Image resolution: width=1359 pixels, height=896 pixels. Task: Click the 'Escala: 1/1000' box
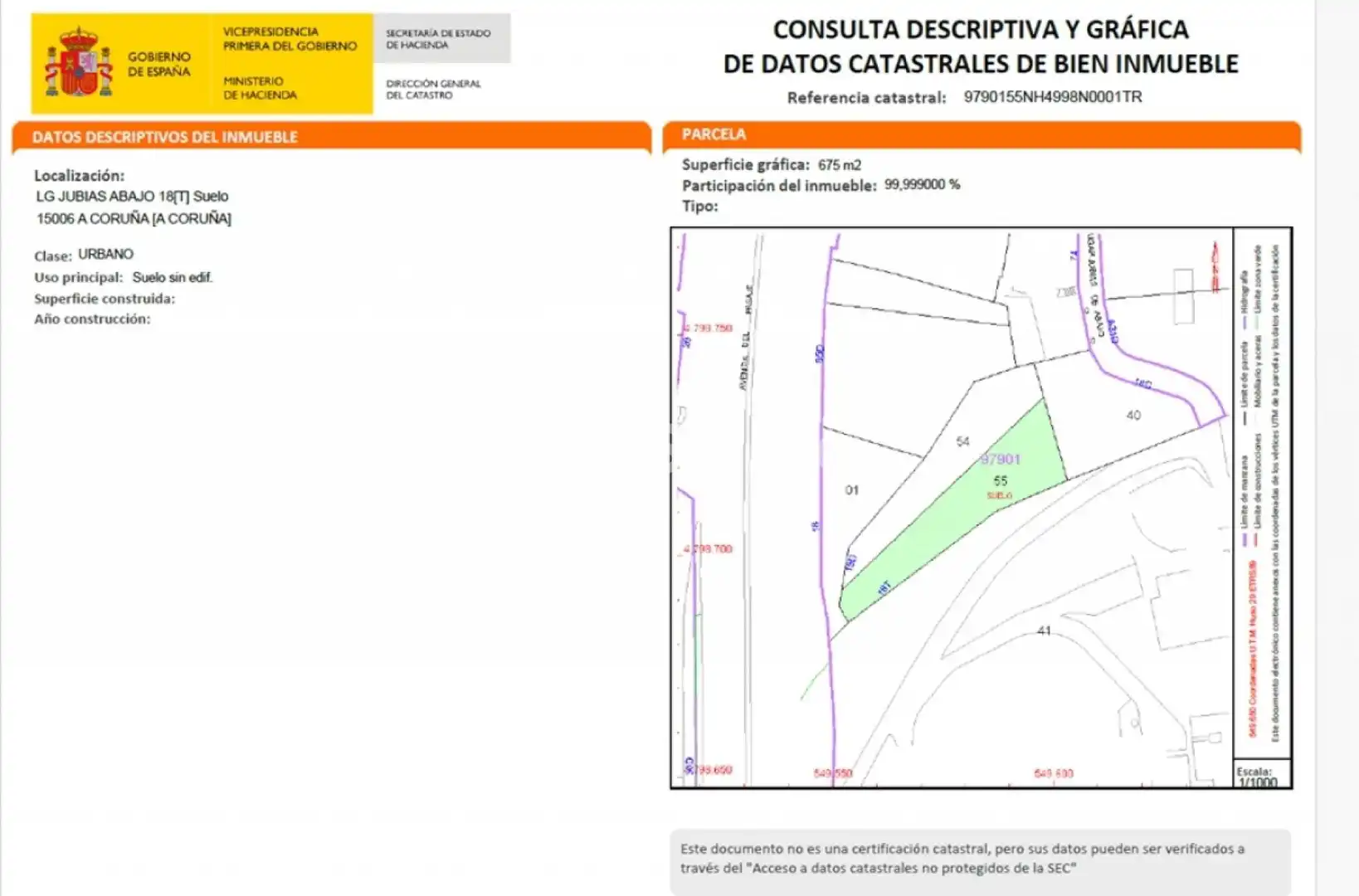coord(1262,774)
